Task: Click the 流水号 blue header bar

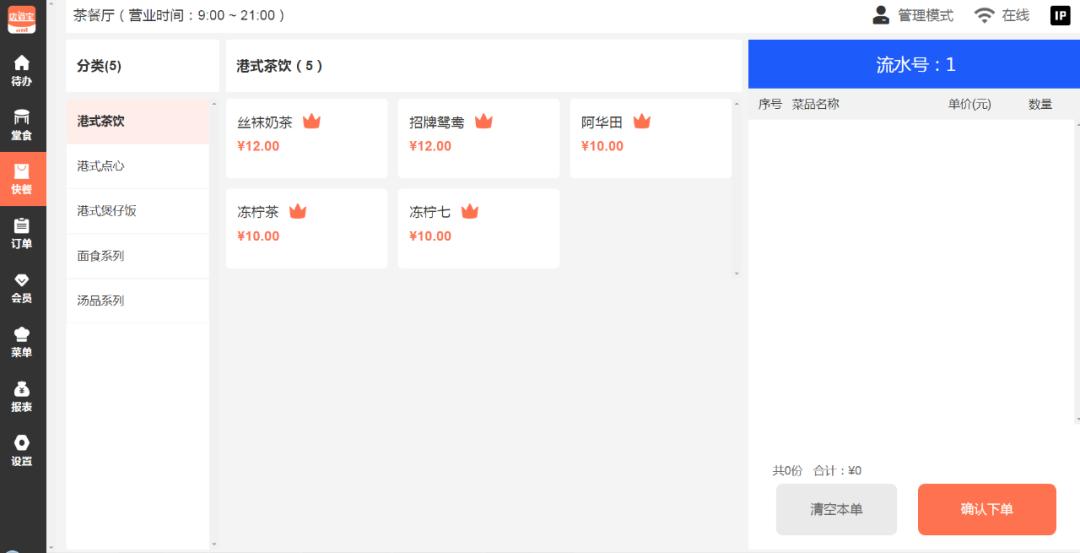Action: point(914,65)
